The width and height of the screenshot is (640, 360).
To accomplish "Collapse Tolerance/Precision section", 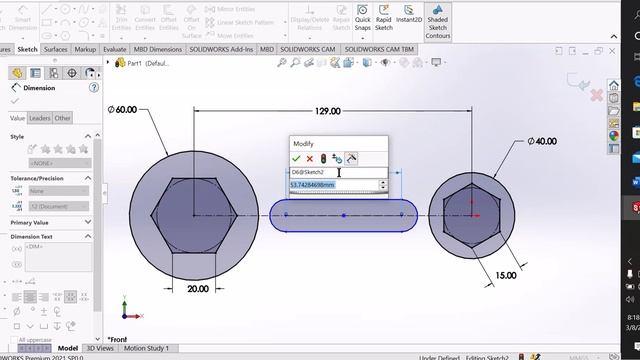I will coord(88,178).
